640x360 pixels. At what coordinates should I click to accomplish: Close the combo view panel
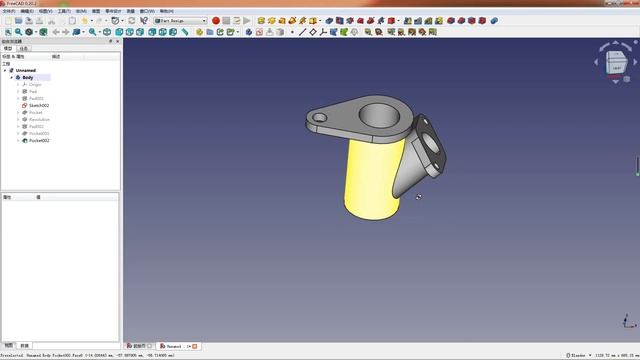118,41
